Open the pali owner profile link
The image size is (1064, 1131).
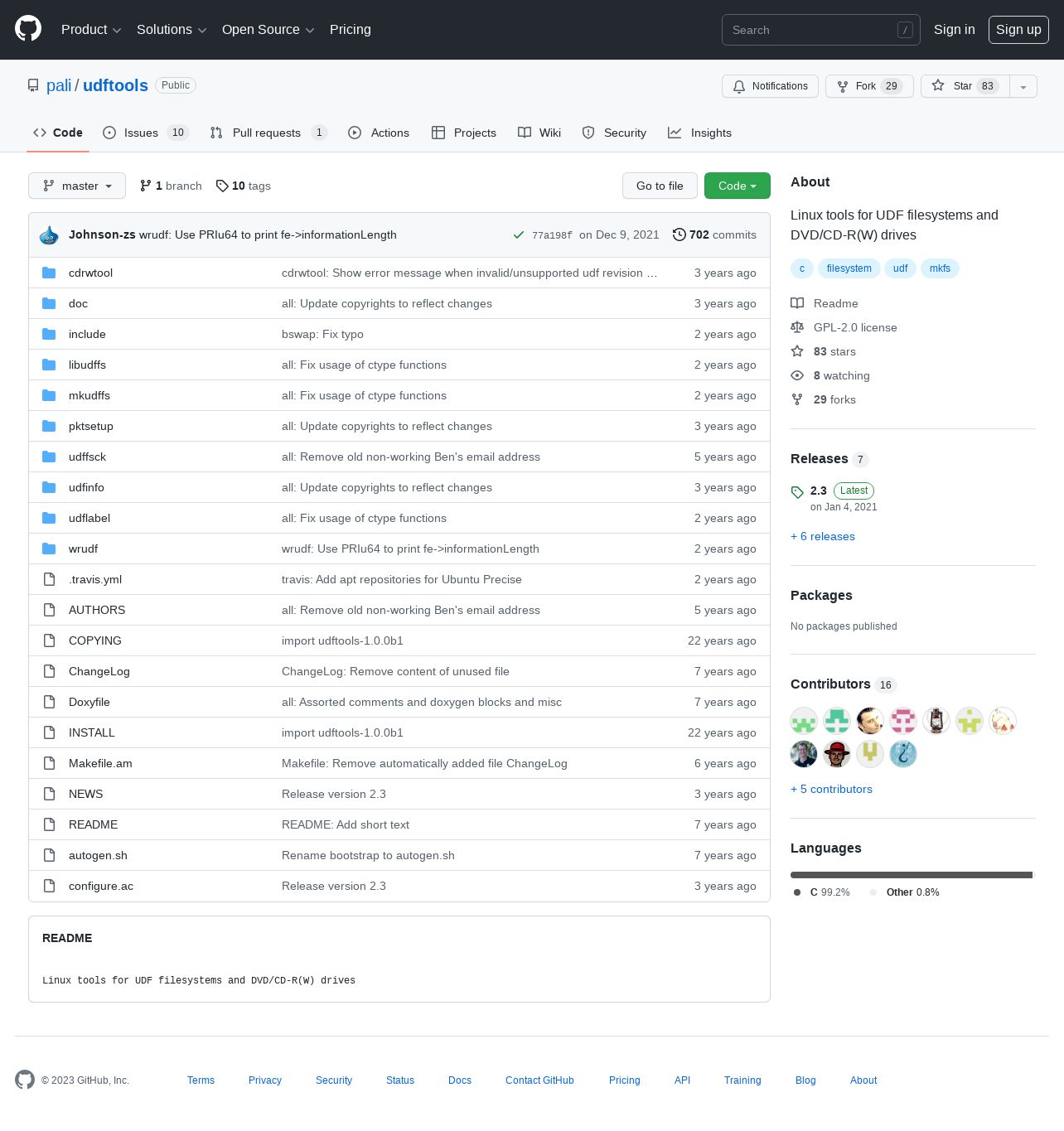(x=59, y=85)
